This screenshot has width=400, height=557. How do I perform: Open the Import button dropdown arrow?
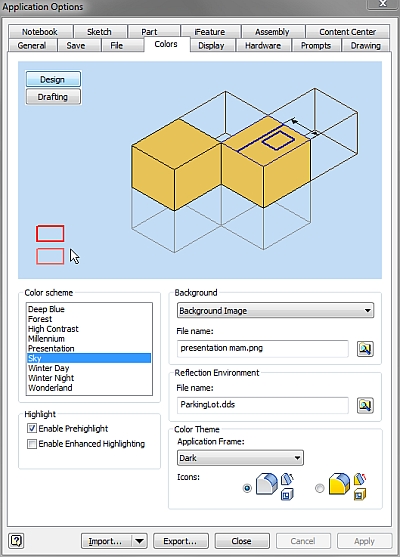(140, 541)
